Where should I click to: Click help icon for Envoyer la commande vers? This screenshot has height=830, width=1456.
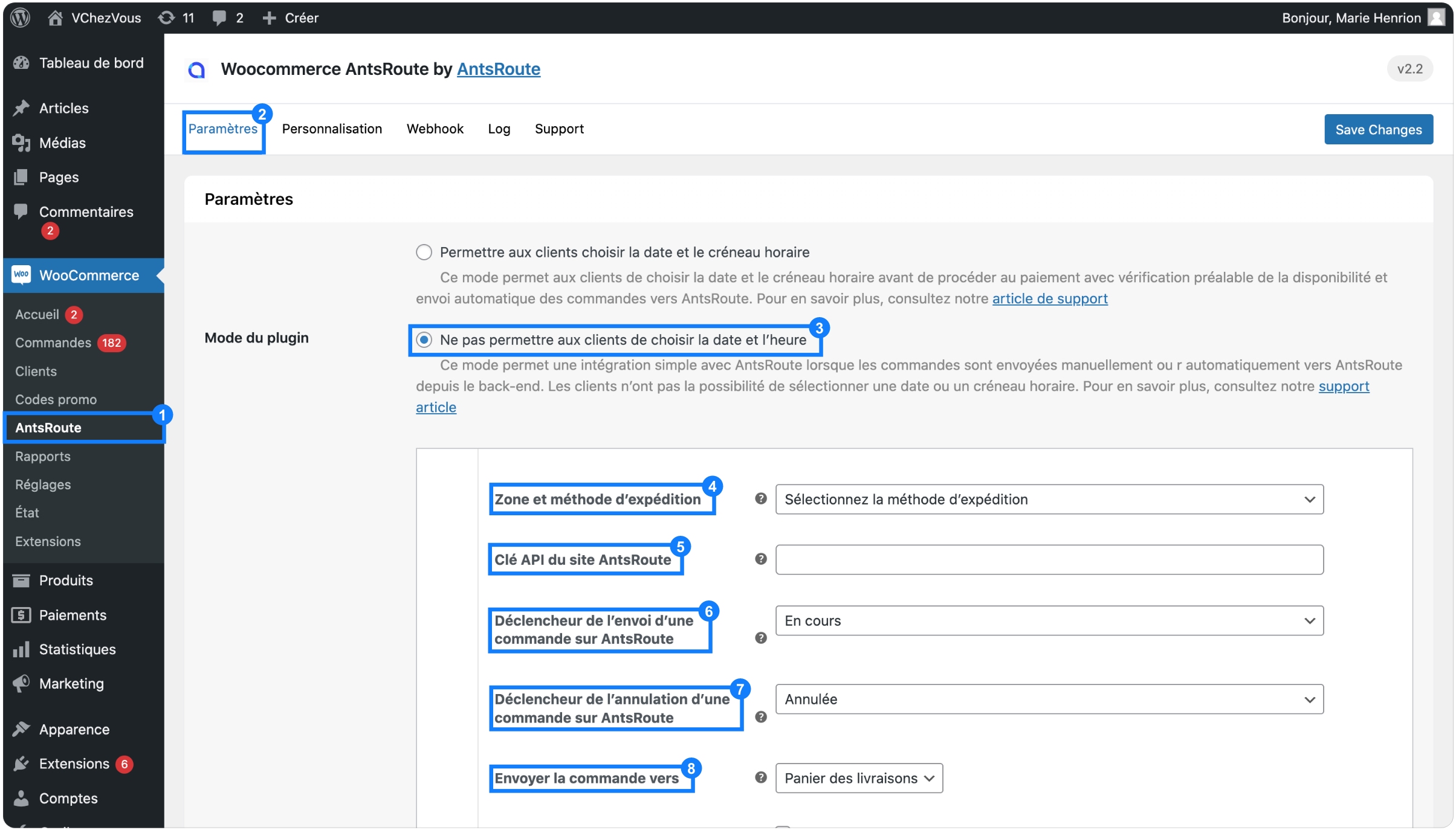point(761,777)
